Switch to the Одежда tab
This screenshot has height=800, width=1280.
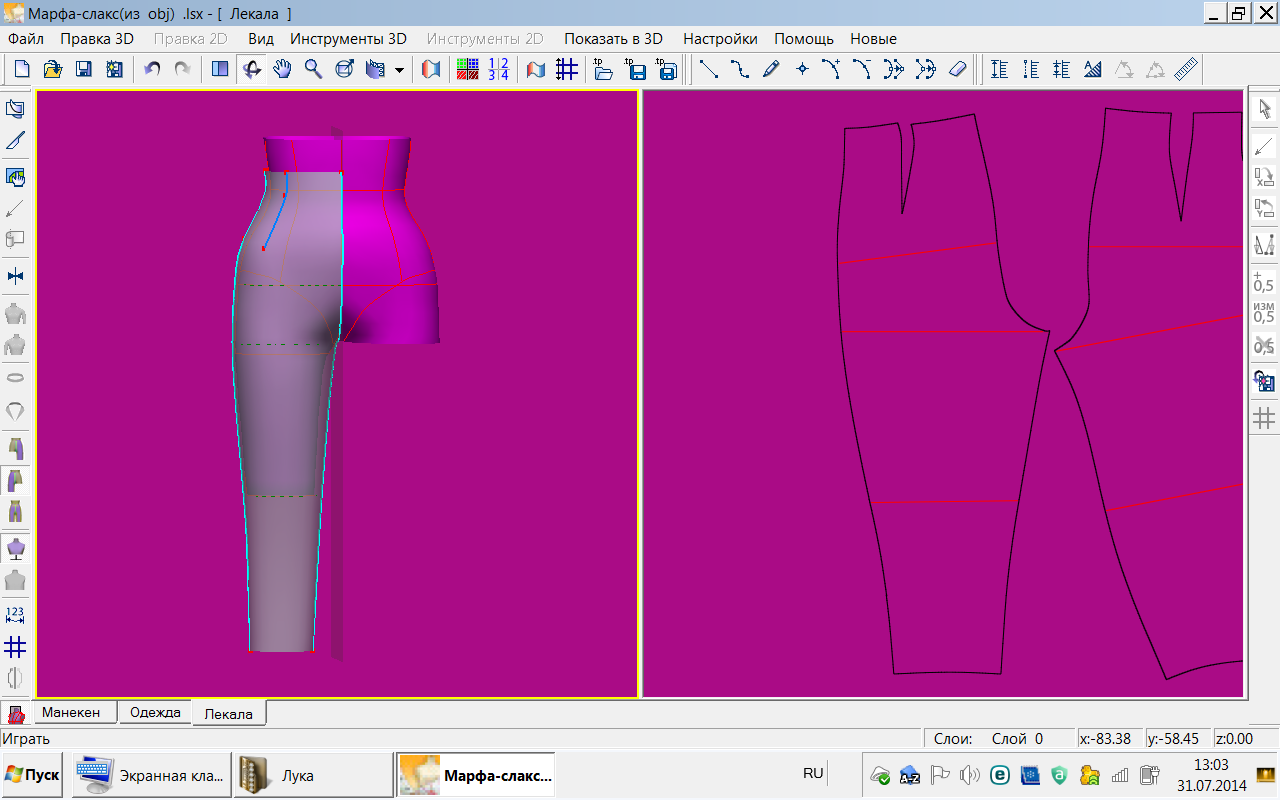(155, 712)
